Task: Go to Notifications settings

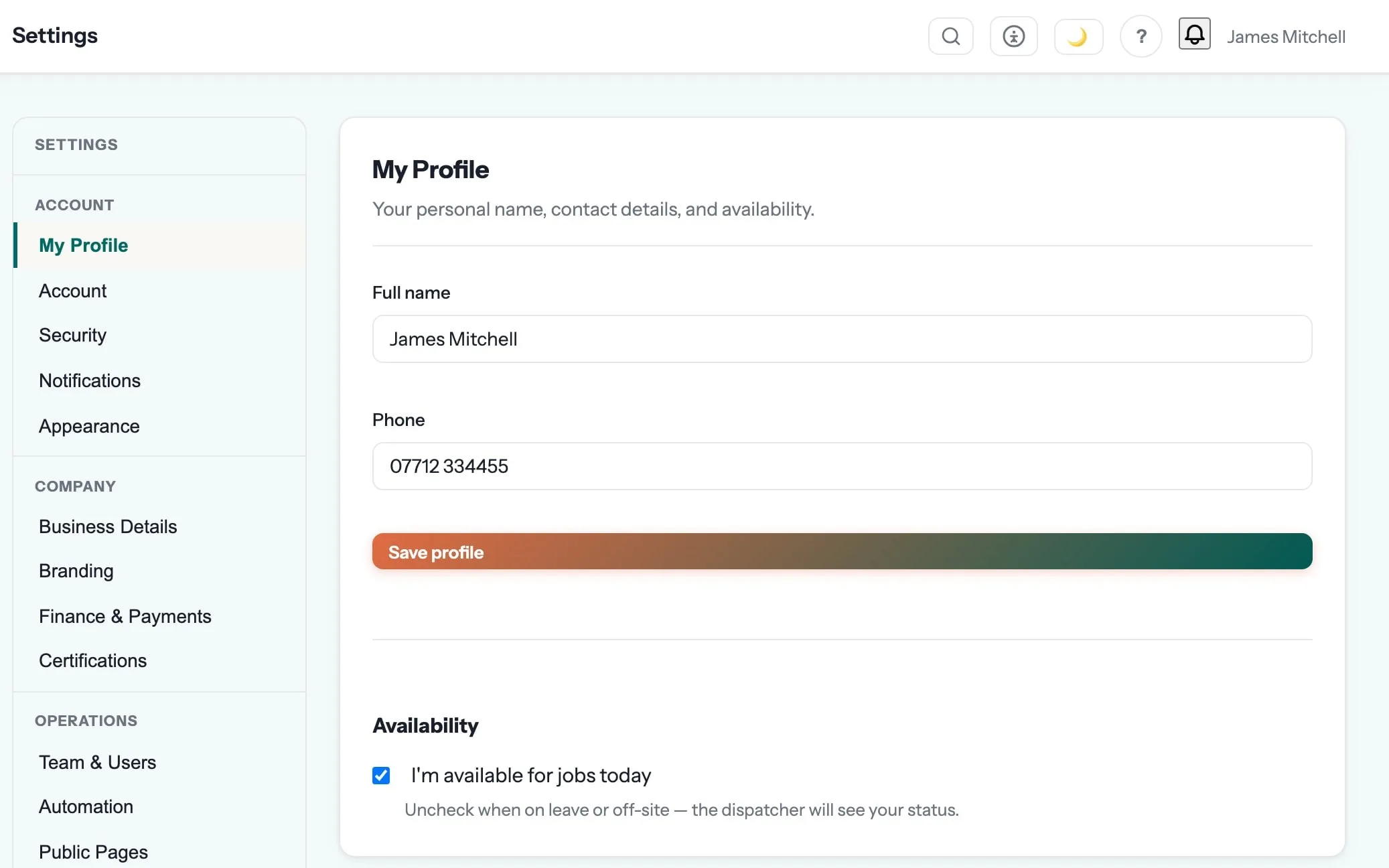Action: point(159,380)
